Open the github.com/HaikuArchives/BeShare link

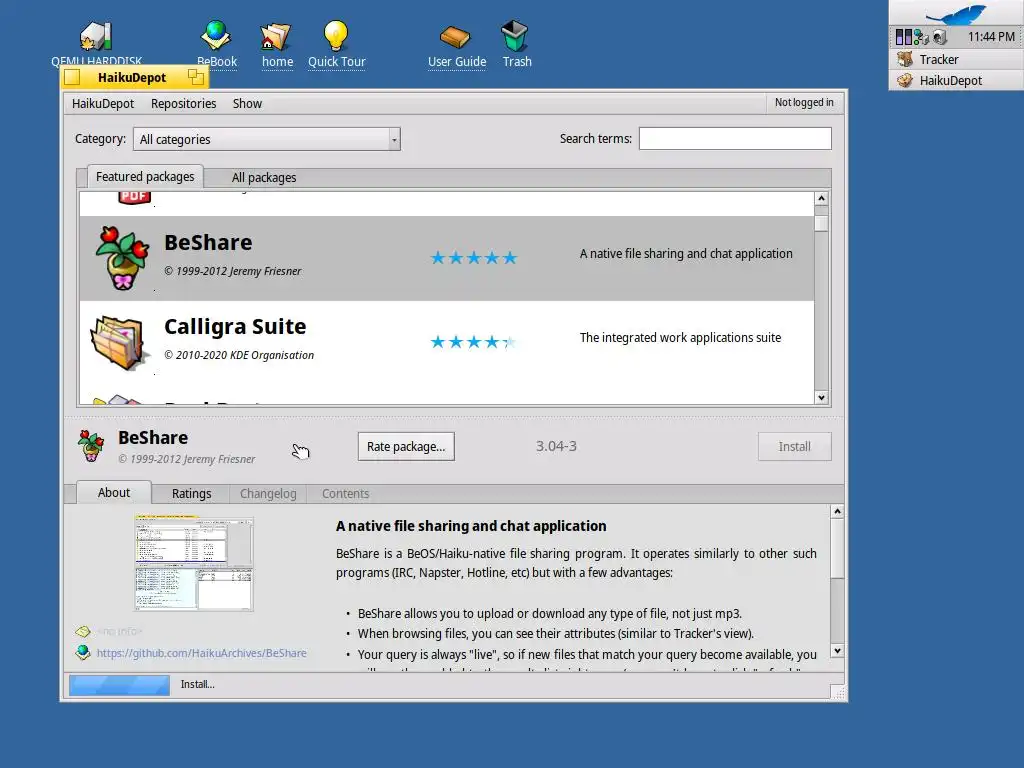point(201,653)
